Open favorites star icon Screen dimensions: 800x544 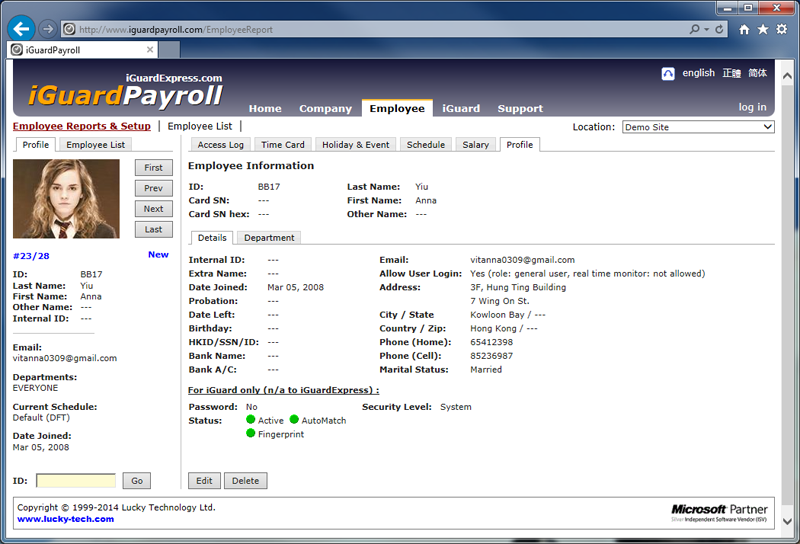tap(763, 30)
